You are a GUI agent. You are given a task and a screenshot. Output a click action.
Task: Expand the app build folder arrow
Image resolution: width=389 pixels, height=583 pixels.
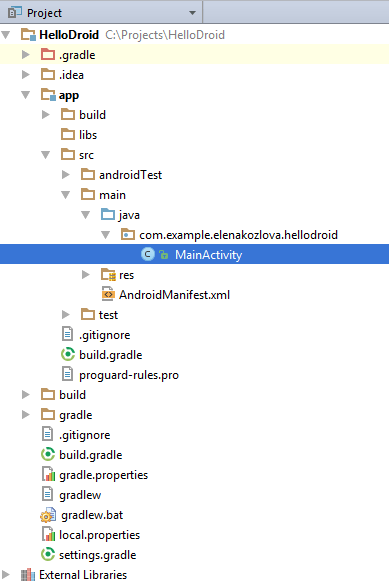click(x=46, y=115)
